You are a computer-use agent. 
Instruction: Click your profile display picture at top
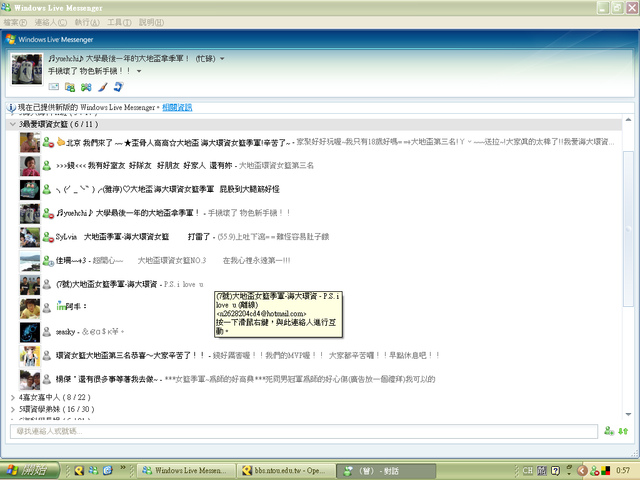click(27, 69)
